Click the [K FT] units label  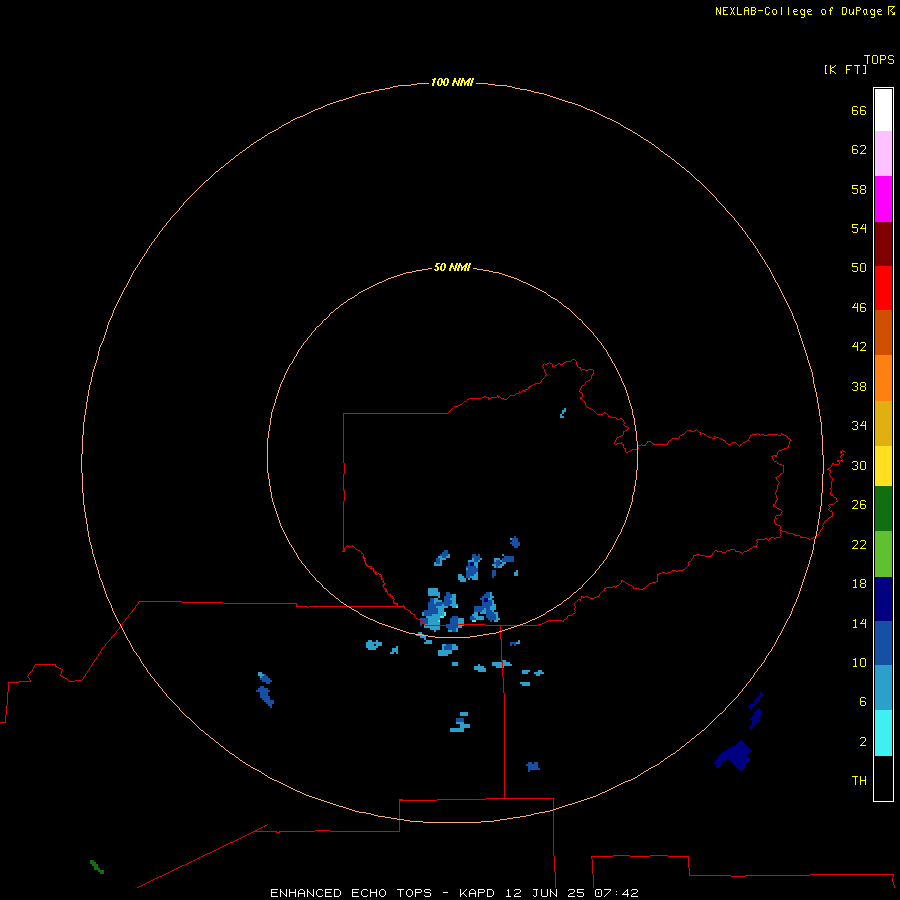click(x=845, y=69)
